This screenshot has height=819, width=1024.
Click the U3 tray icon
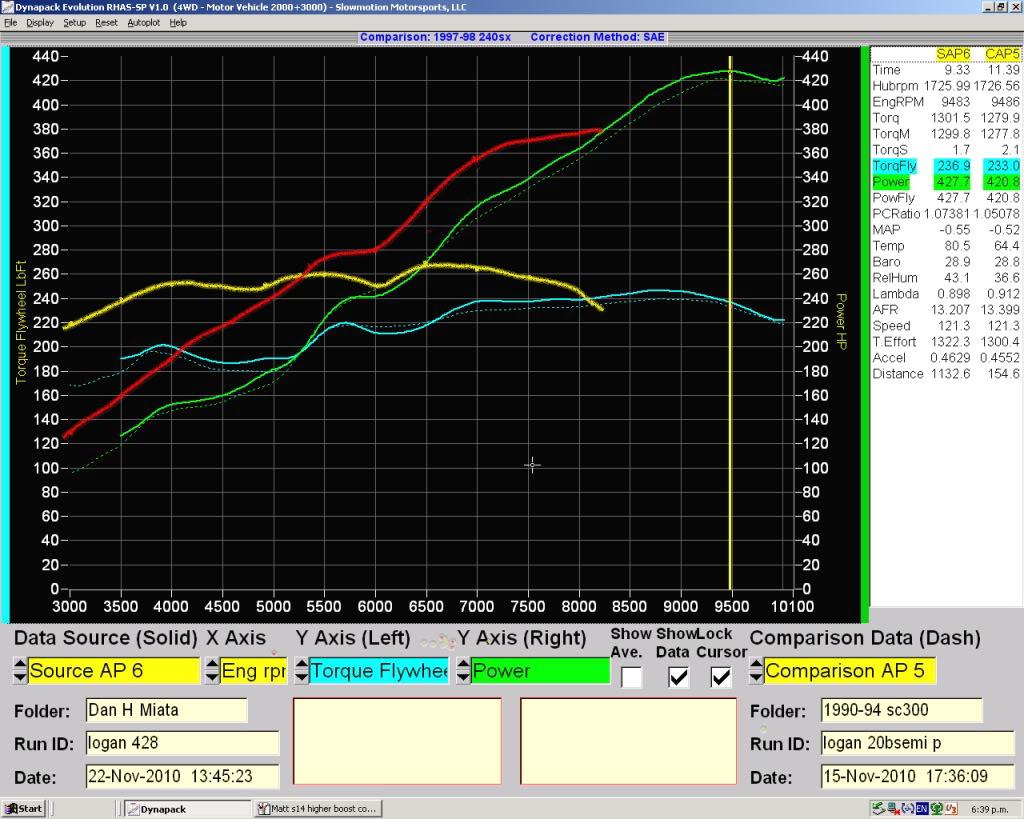pos(952,809)
